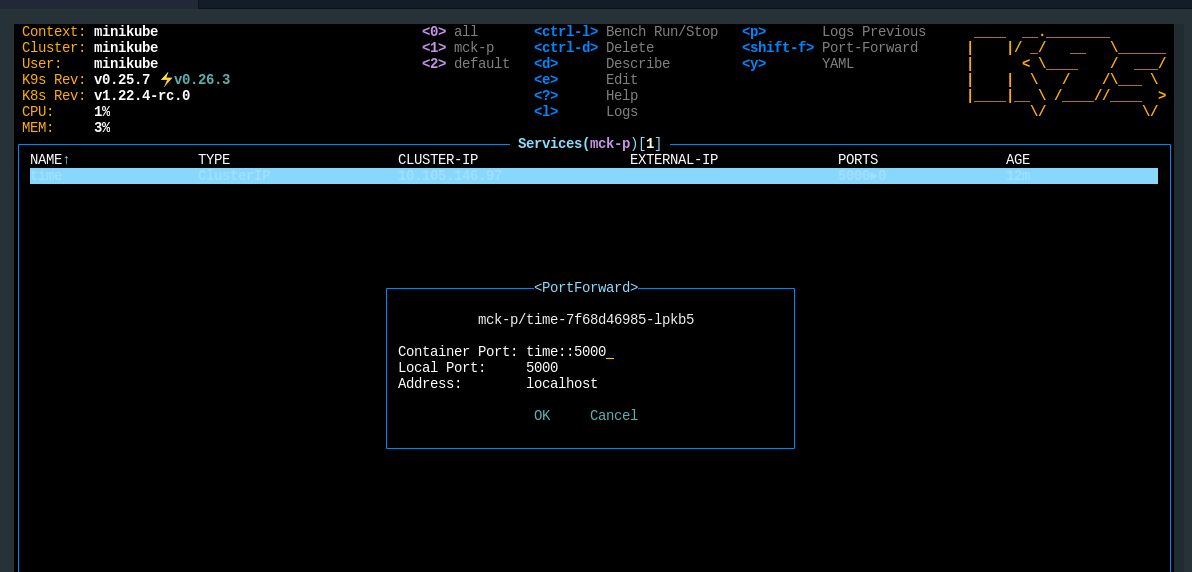Click the Port-Forward shortcut hint
Image resolution: width=1192 pixels, height=572 pixels.
[869, 48]
